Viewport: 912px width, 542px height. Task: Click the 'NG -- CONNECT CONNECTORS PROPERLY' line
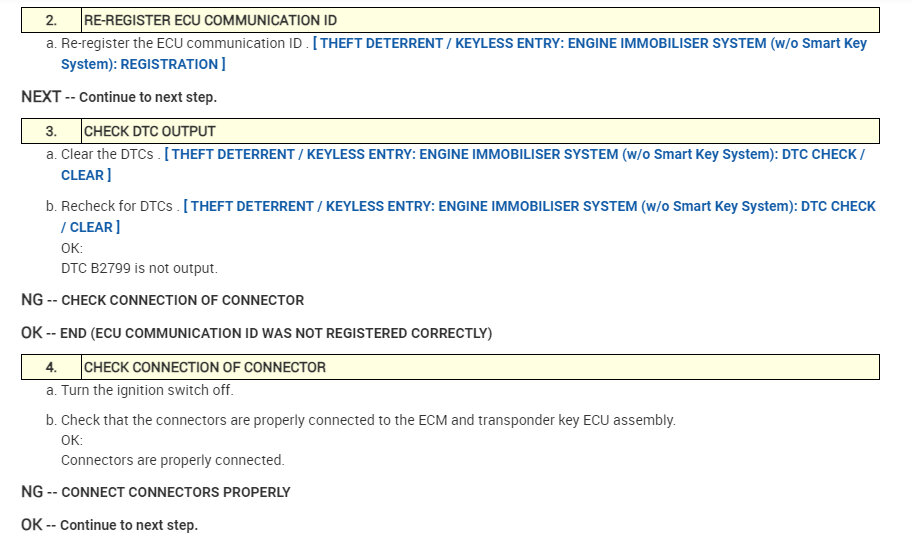click(156, 492)
